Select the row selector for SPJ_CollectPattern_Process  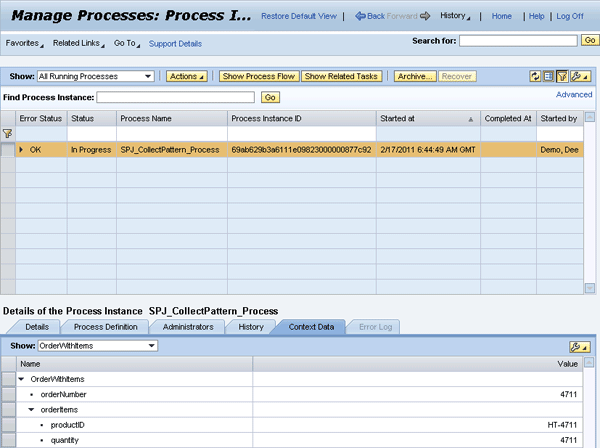[8, 149]
